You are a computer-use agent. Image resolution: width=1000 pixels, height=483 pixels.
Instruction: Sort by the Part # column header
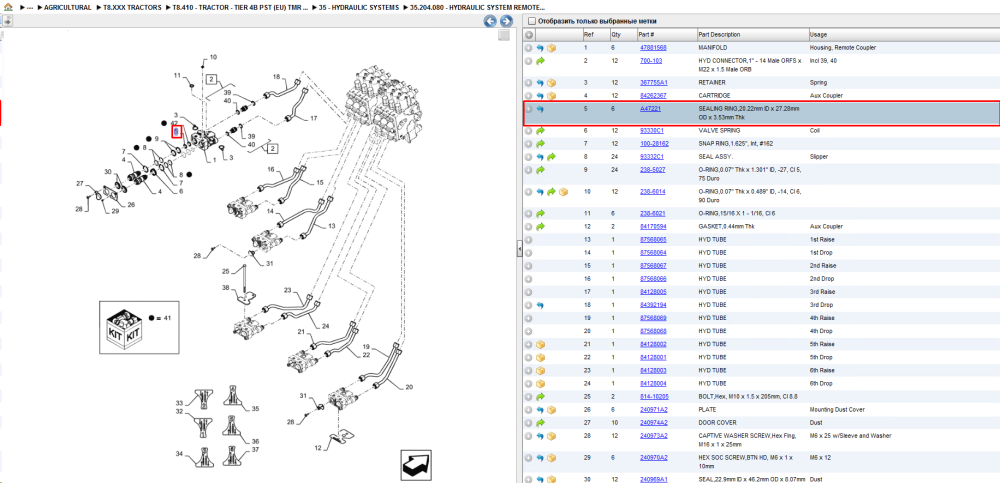pyautogui.click(x=666, y=34)
